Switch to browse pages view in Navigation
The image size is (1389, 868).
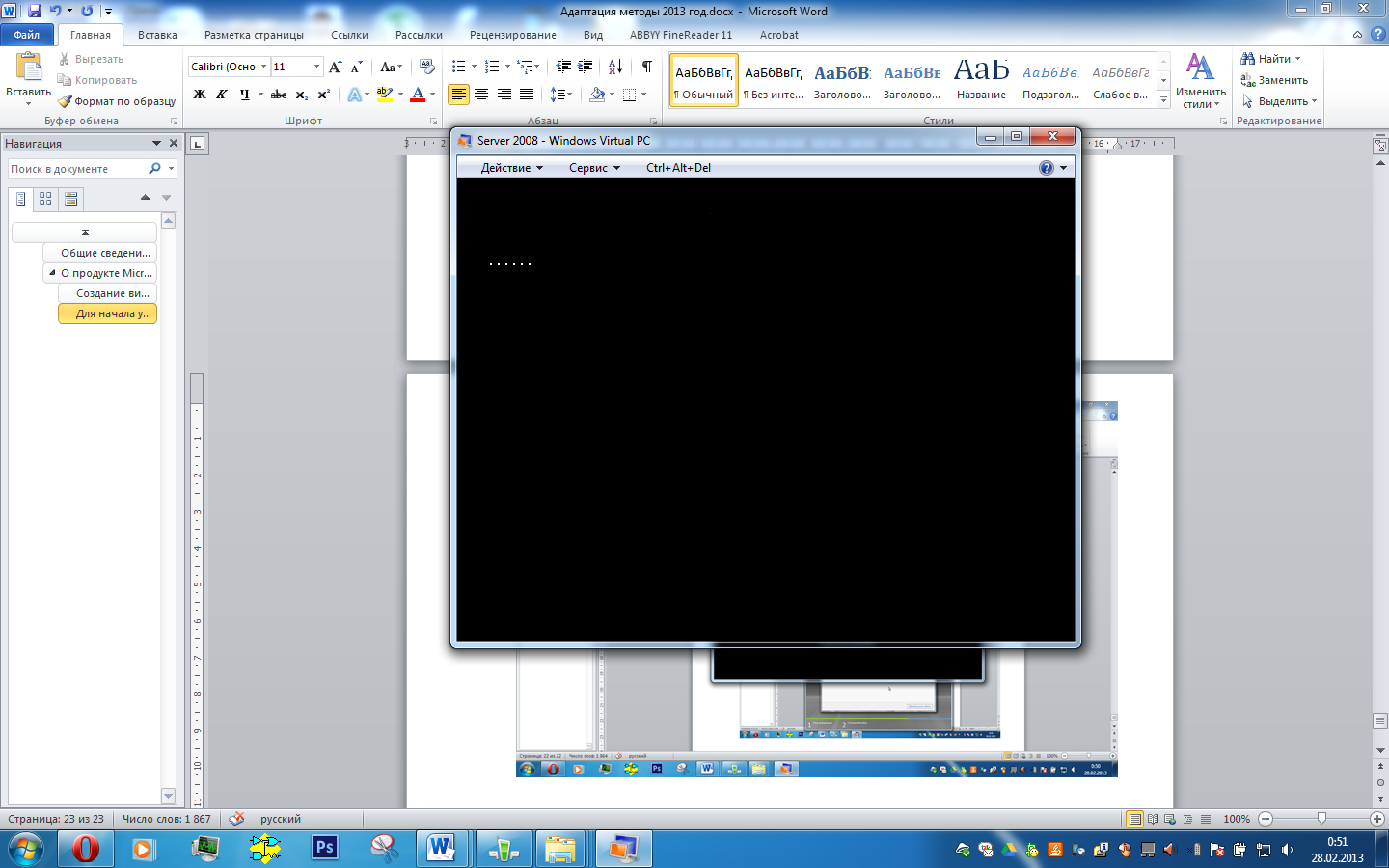(x=45, y=199)
